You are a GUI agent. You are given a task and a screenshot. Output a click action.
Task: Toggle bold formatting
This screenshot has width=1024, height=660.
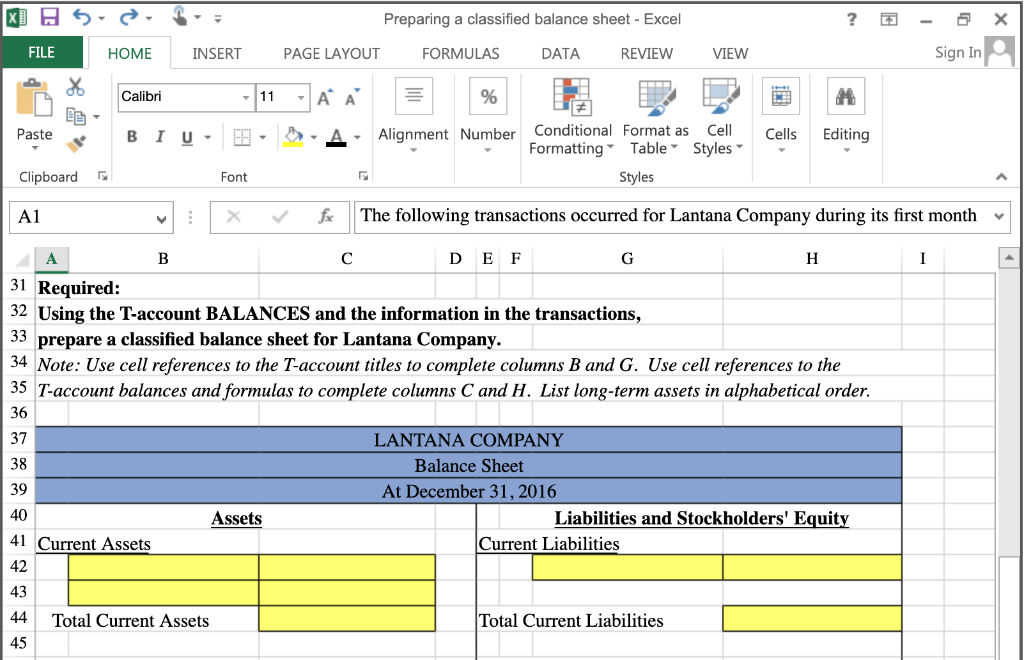coord(131,135)
